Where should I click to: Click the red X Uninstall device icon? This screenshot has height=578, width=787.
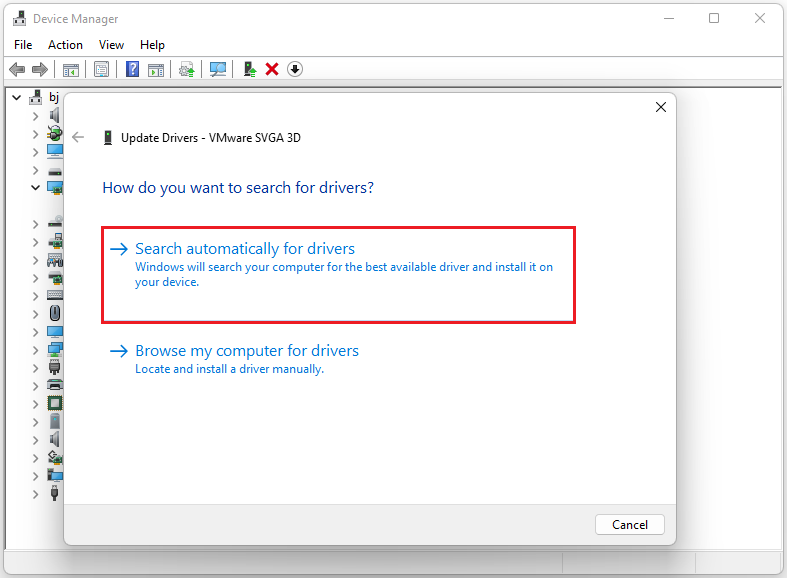pos(272,69)
